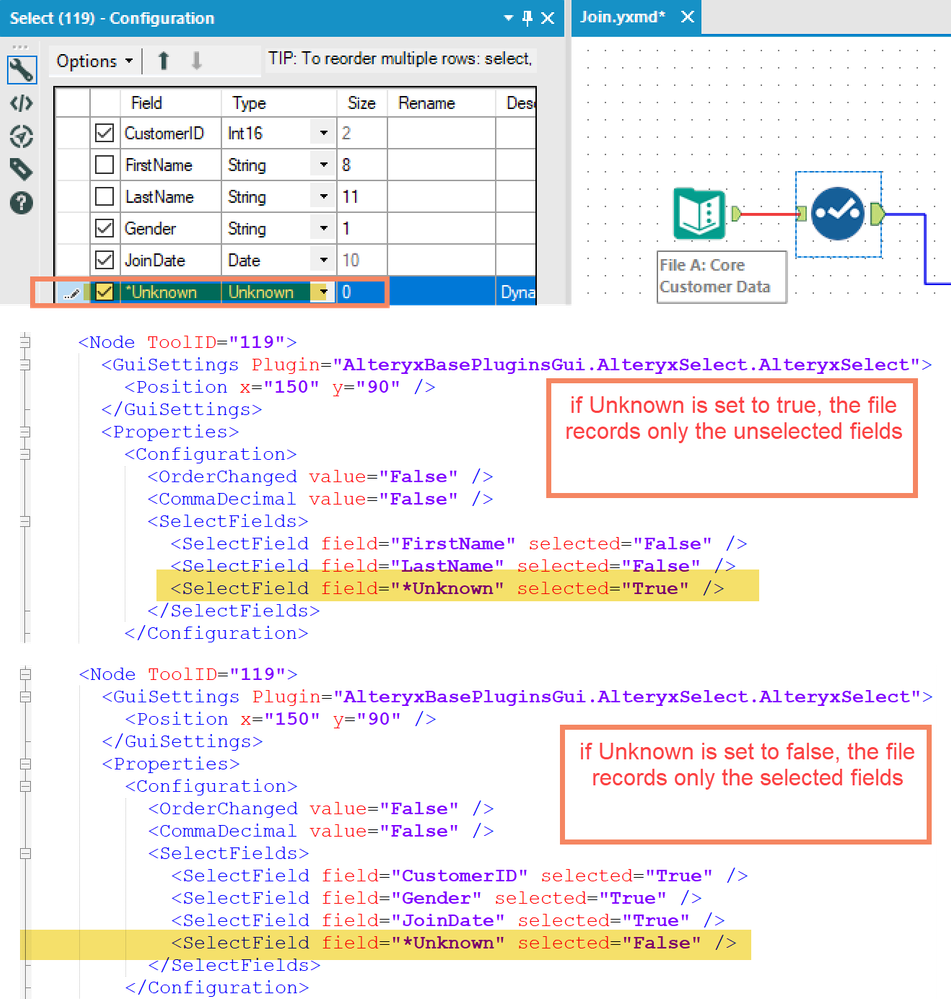Image resolution: width=951 pixels, height=999 pixels.
Task: Pin the Configuration panel
Action: pyautogui.click(x=527, y=18)
